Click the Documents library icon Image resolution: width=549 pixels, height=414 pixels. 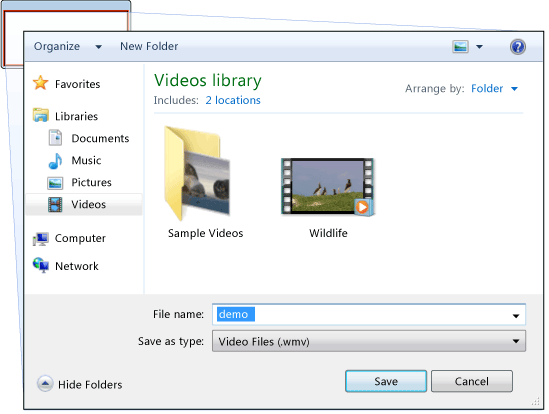click(55, 138)
